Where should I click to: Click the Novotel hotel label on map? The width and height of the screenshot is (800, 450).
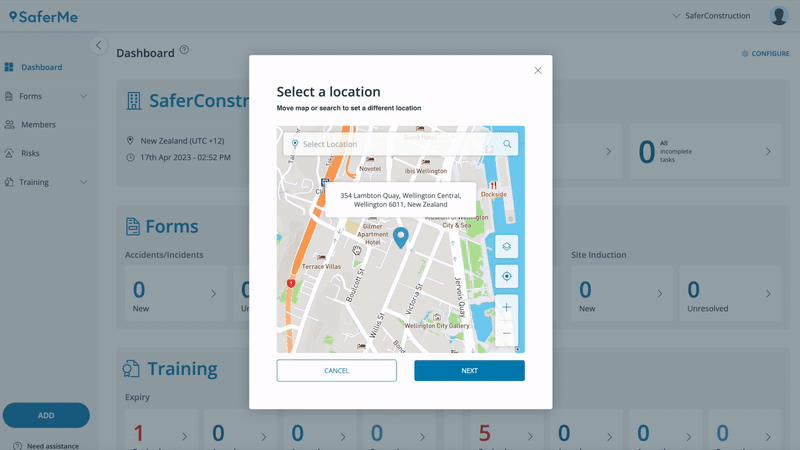click(370, 168)
